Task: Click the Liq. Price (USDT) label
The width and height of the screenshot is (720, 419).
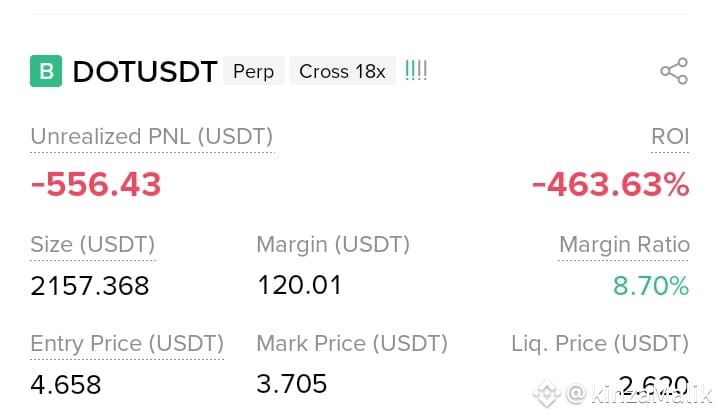Action: coord(600,344)
